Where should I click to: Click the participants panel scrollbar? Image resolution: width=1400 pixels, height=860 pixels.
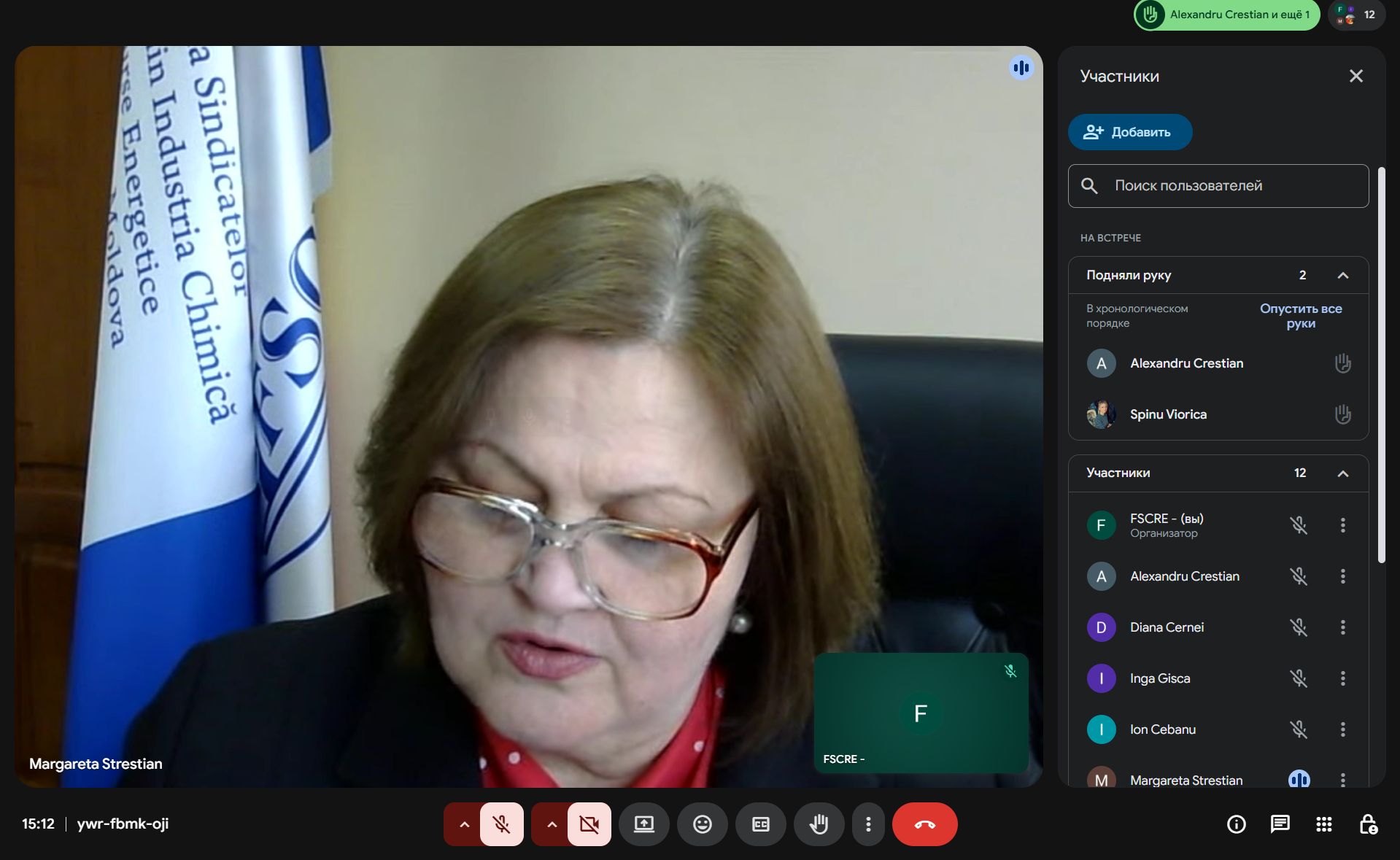tap(1380, 365)
